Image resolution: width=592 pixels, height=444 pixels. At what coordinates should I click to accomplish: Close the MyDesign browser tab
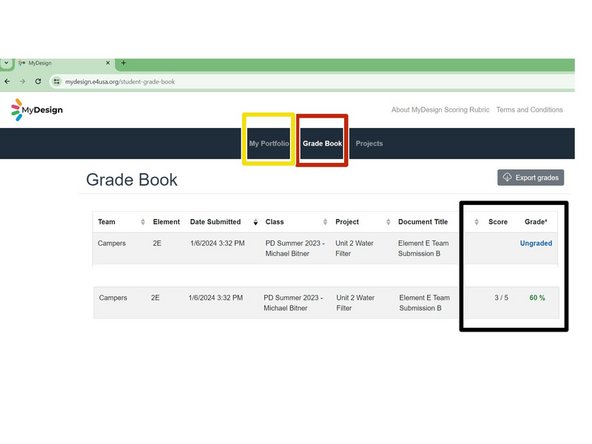point(108,63)
